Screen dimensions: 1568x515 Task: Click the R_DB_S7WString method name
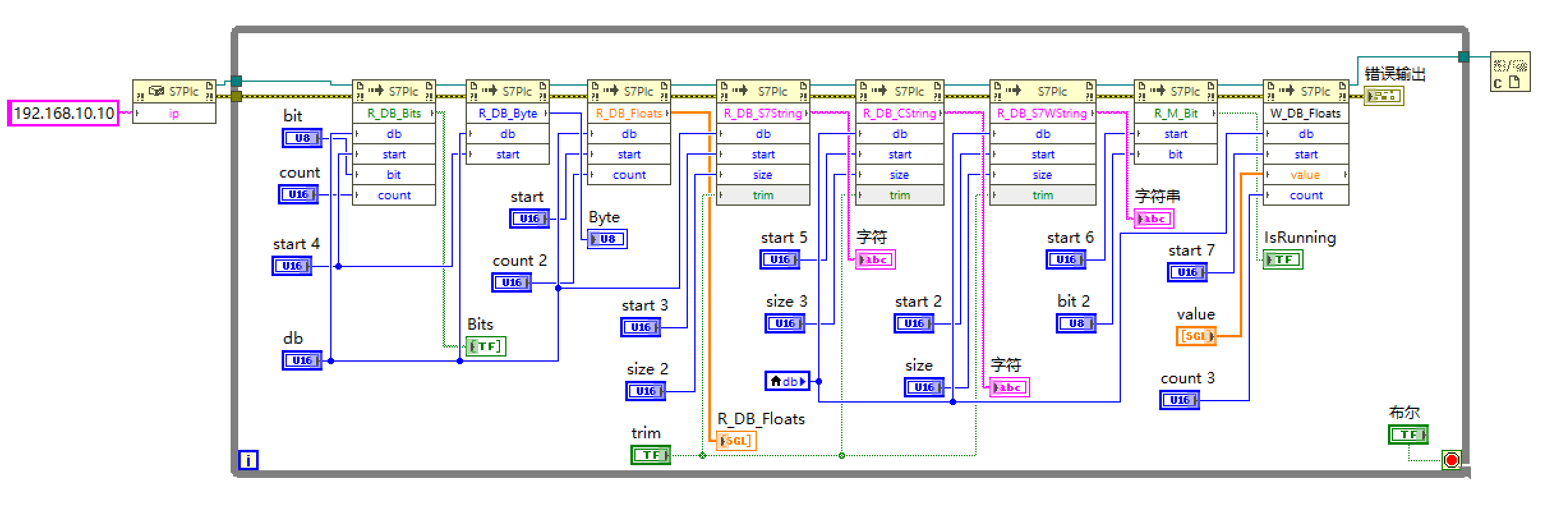[1042, 113]
